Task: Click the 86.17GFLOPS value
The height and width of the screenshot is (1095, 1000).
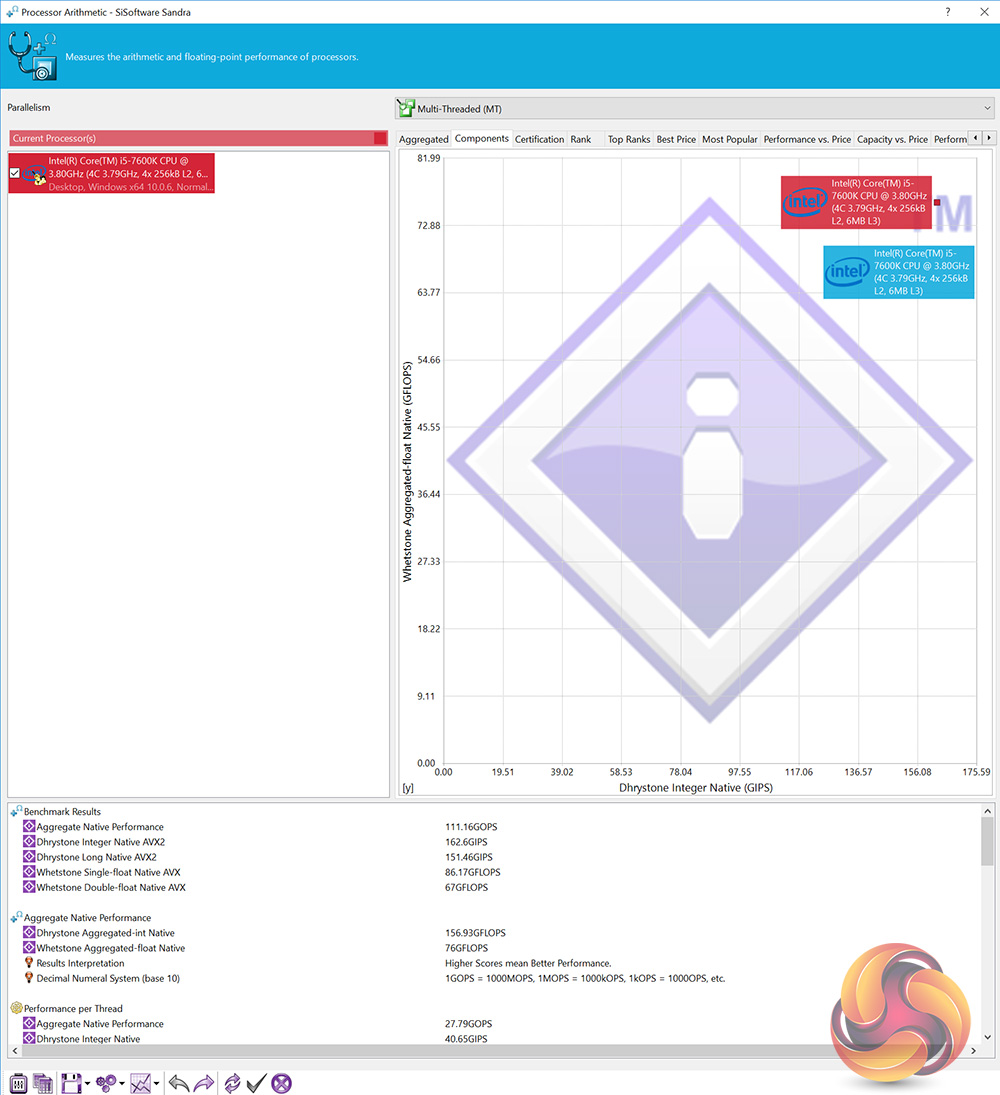Action: coord(473,872)
